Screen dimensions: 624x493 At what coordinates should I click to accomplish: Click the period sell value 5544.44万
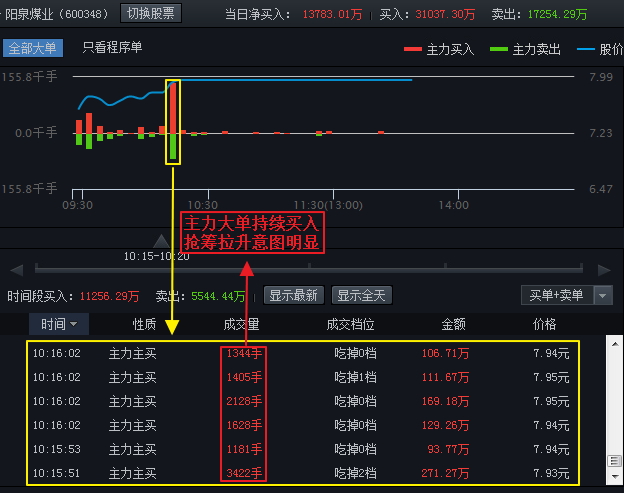pyautogui.click(x=218, y=296)
